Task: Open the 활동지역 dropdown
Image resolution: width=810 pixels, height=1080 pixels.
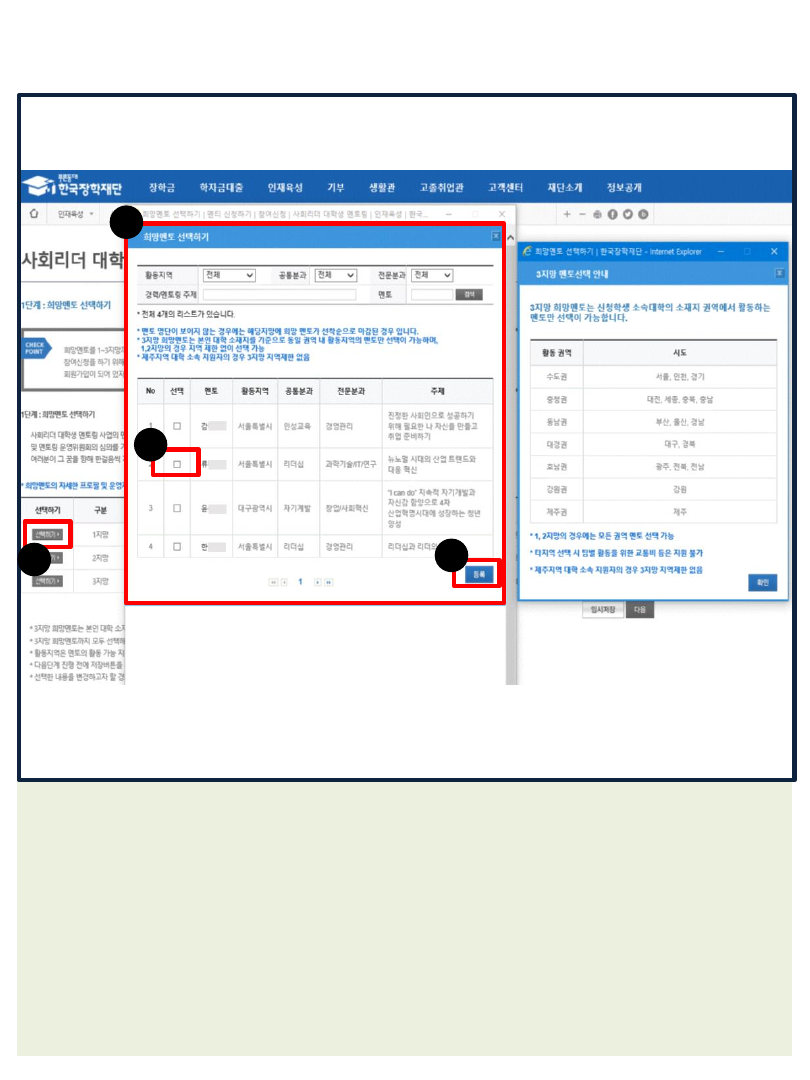Action: [x=229, y=275]
